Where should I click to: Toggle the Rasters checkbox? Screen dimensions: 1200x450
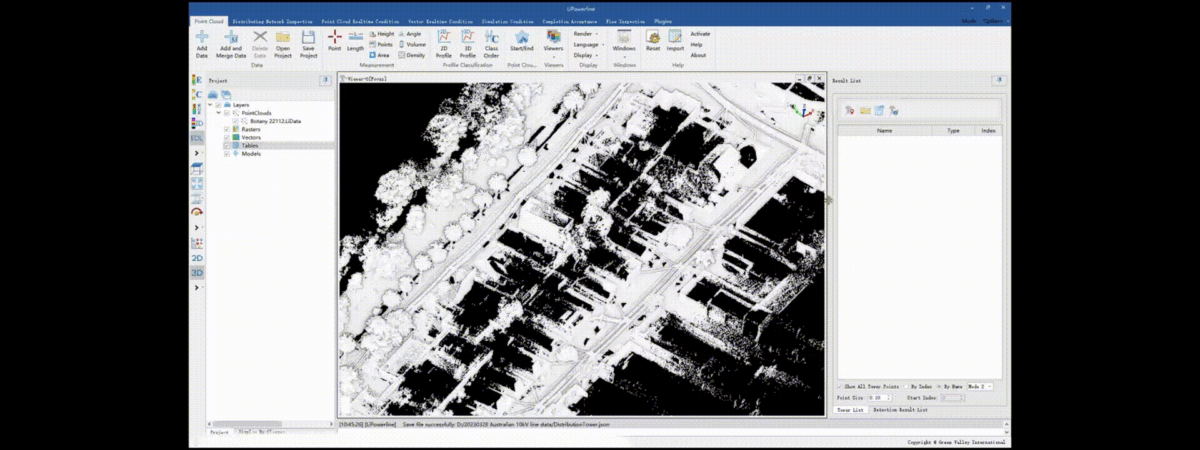pos(227,129)
